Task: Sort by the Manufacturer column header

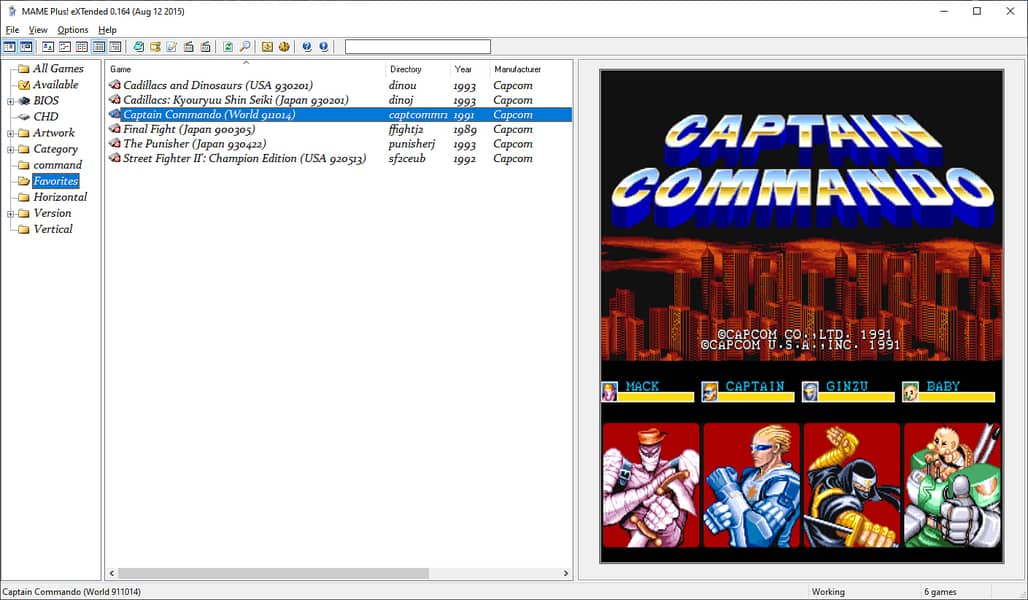Action: [530, 69]
